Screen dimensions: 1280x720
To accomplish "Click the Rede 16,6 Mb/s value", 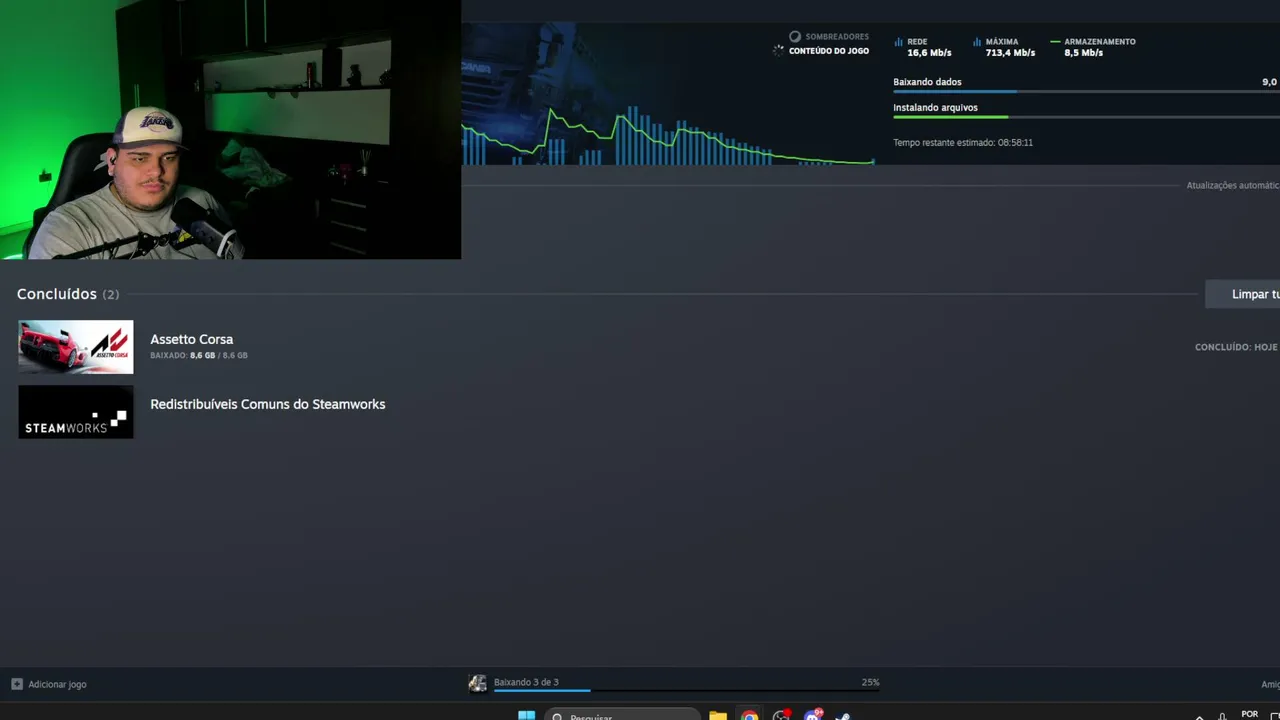I will point(929,53).
